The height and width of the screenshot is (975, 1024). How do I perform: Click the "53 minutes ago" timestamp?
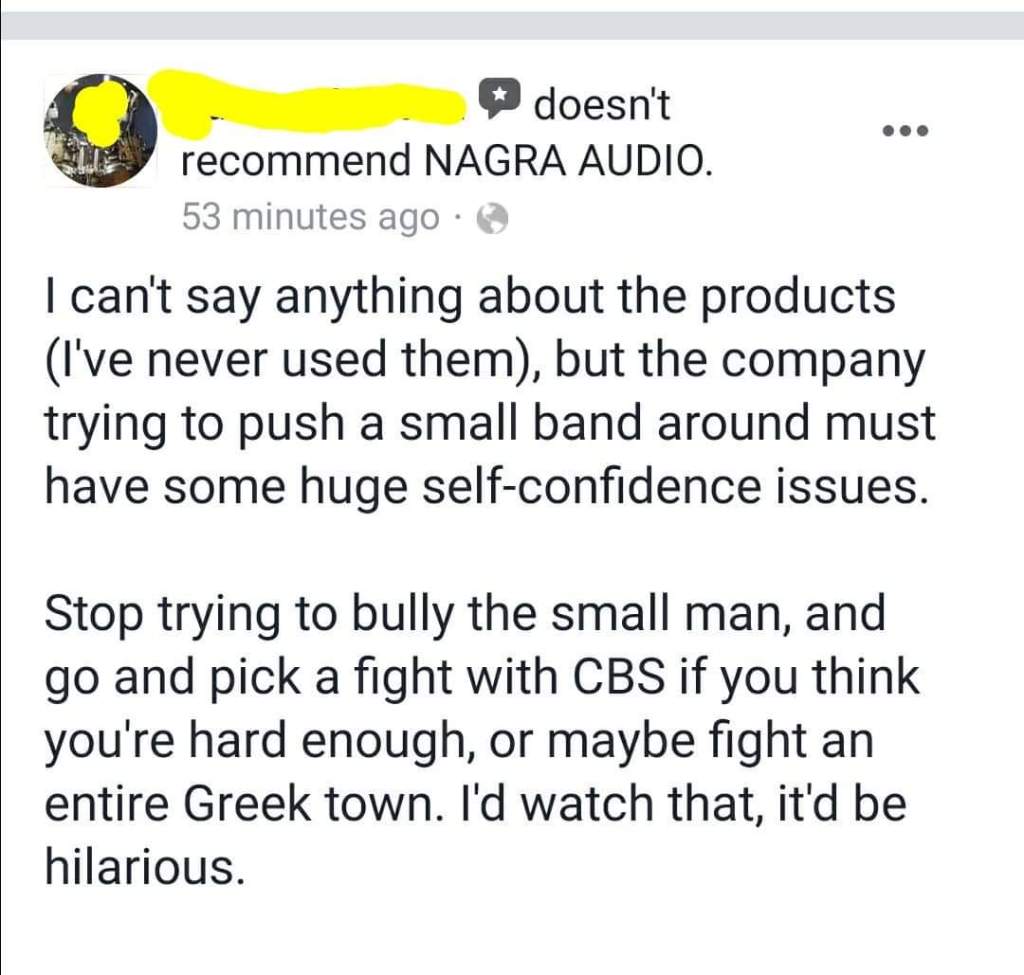[x=310, y=217]
